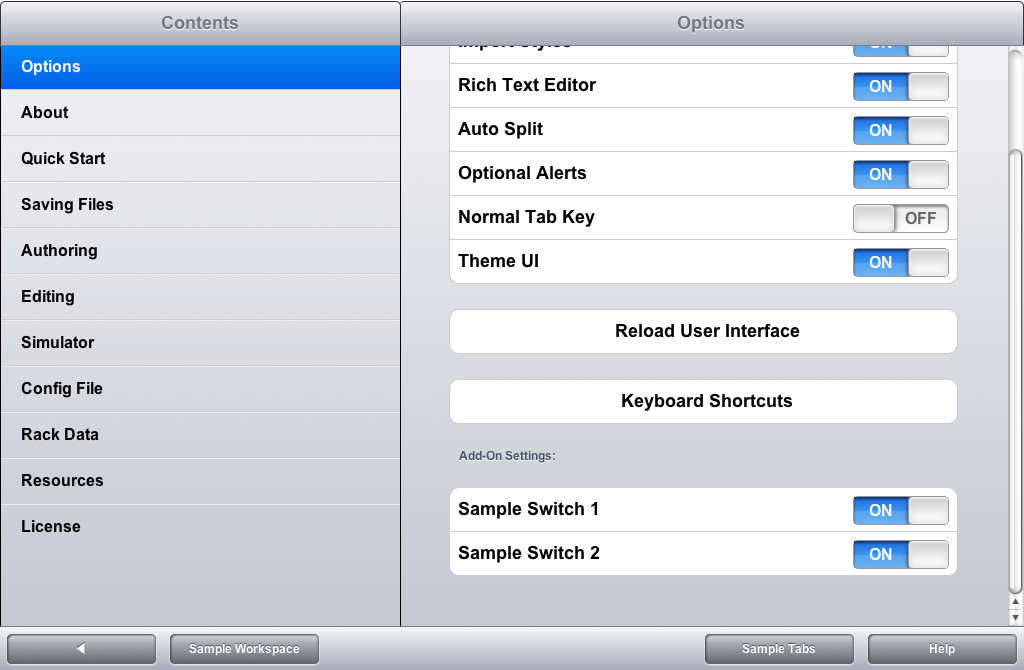Open the Simulator documentation entry
1024x670 pixels.
[200, 342]
